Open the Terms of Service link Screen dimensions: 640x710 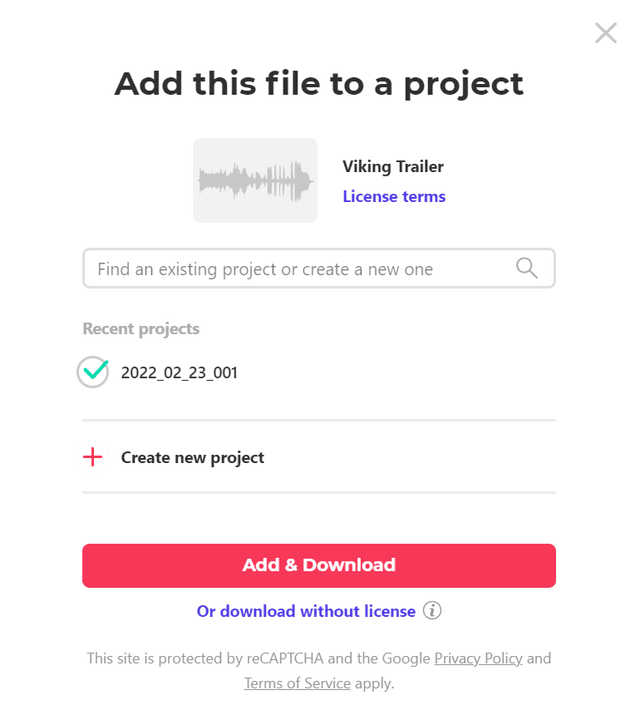coord(298,683)
